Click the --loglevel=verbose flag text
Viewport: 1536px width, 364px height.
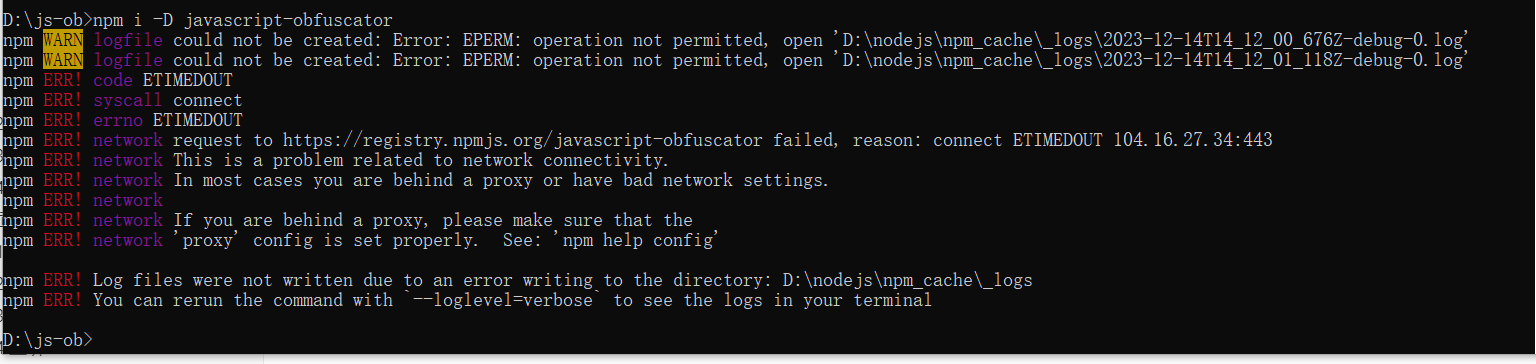coord(503,300)
